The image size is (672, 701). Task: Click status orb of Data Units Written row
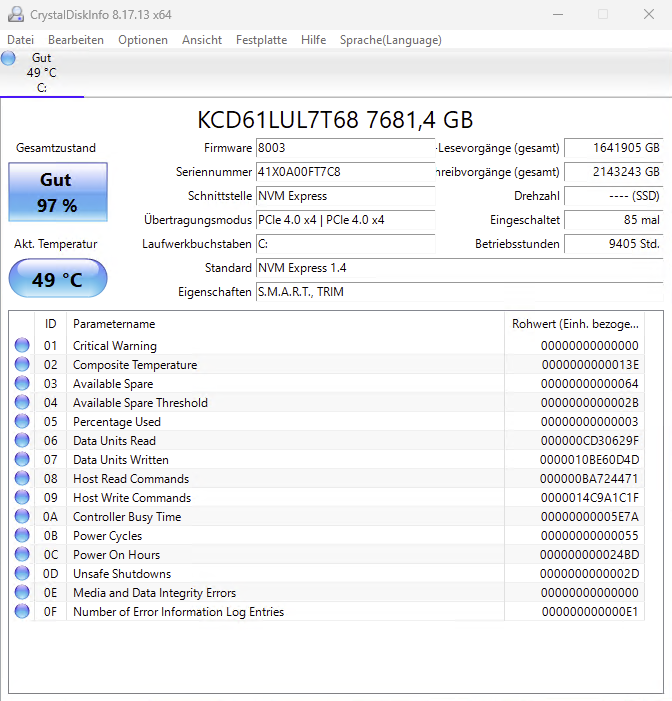22,460
